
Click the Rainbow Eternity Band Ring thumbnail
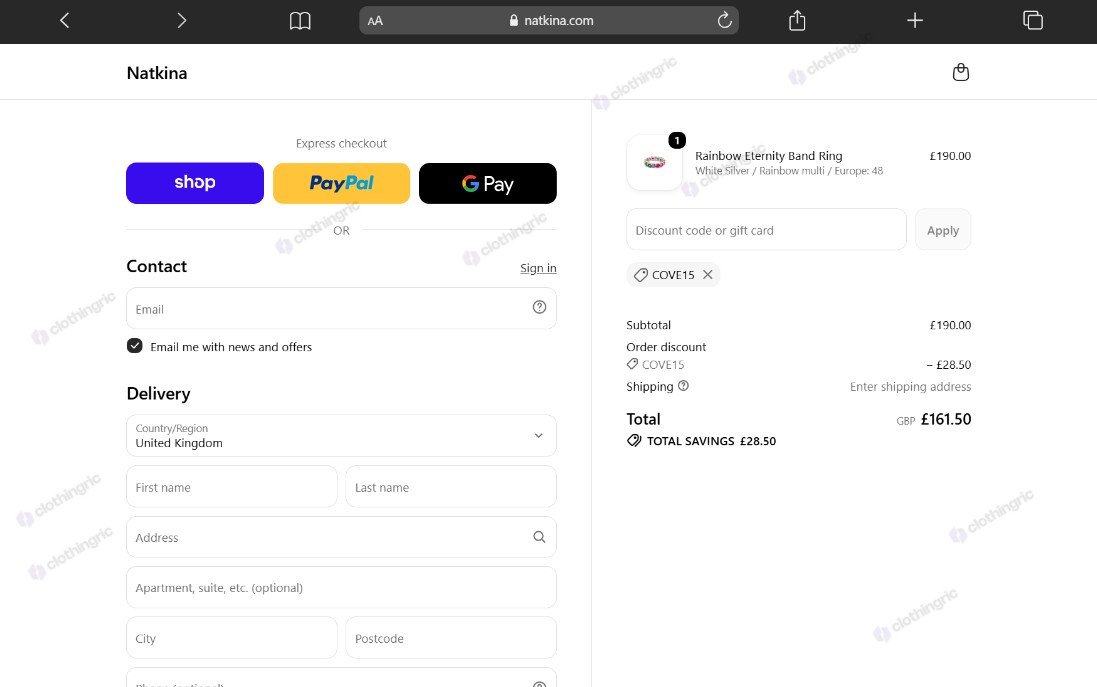pos(654,163)
